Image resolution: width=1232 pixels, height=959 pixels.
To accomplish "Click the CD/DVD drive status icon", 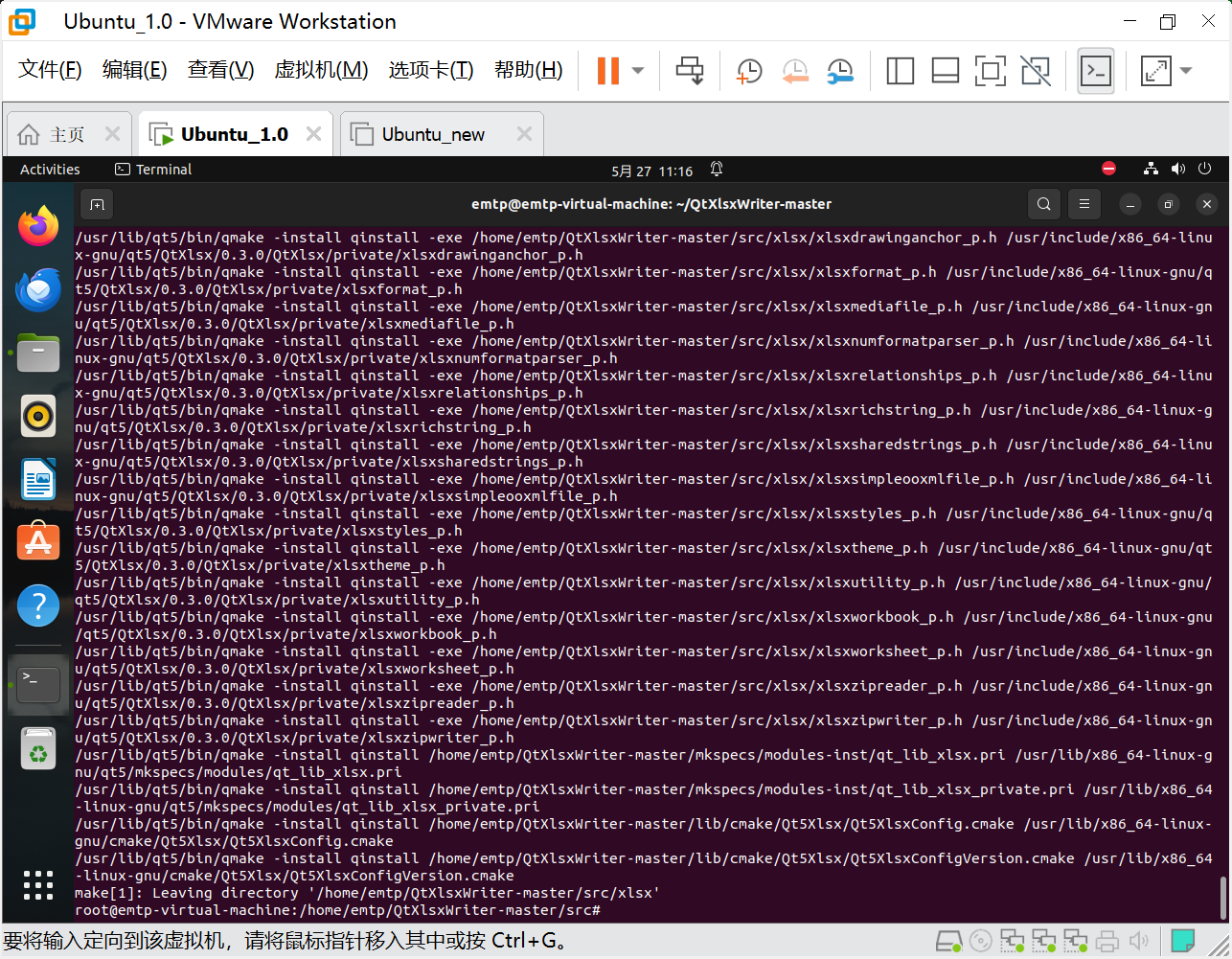I will [980, 942].
